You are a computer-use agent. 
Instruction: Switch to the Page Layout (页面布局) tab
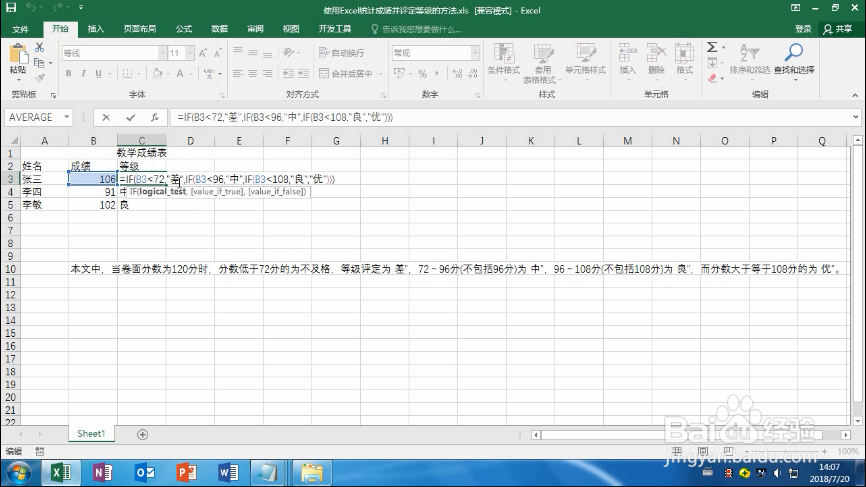pos(140,29)
